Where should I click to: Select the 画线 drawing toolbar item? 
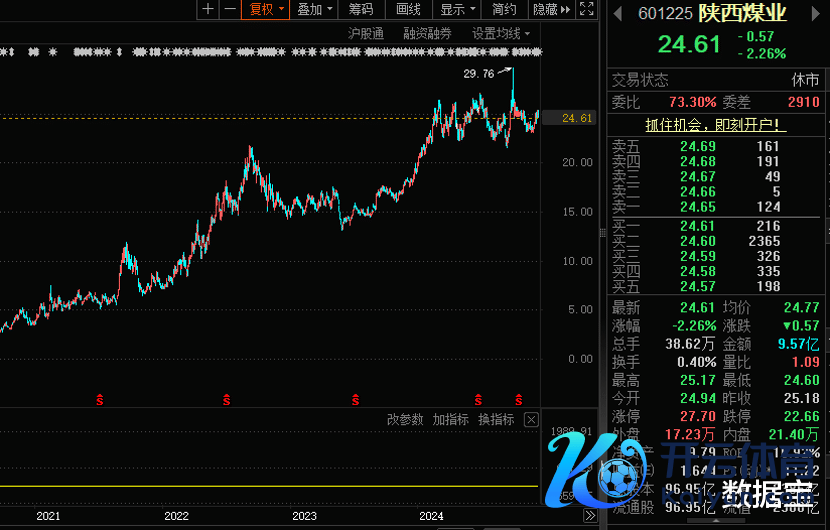[408, 9]
